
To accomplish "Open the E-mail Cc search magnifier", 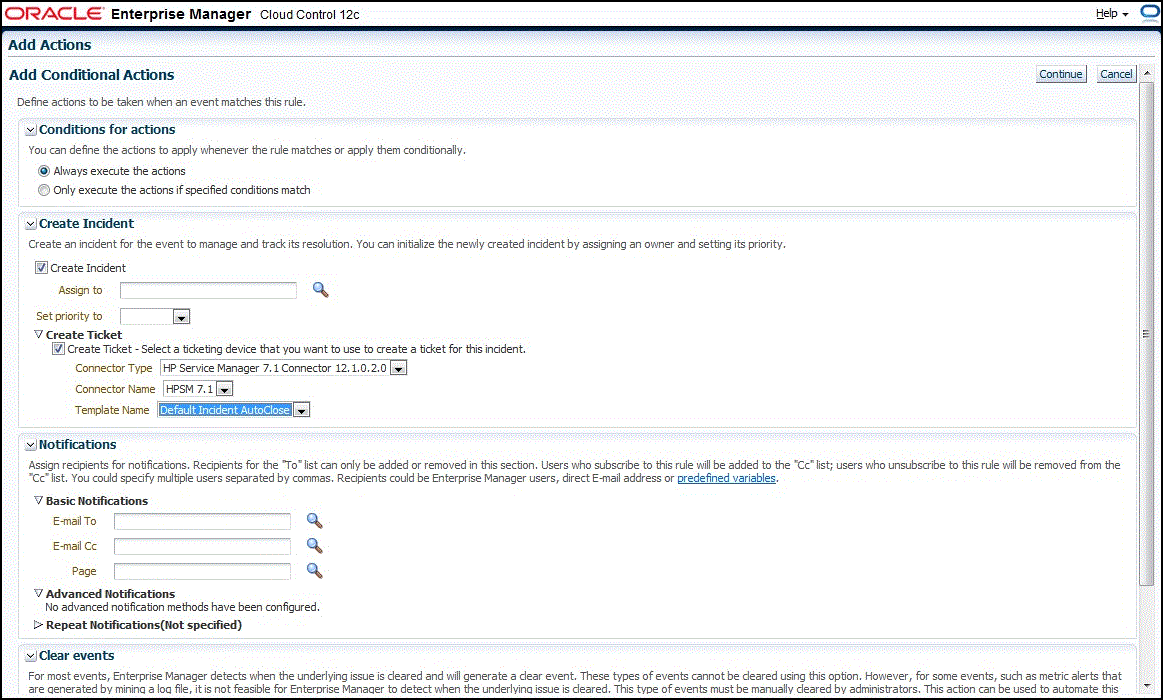I will pyautogui.click(x=314, y=547).
